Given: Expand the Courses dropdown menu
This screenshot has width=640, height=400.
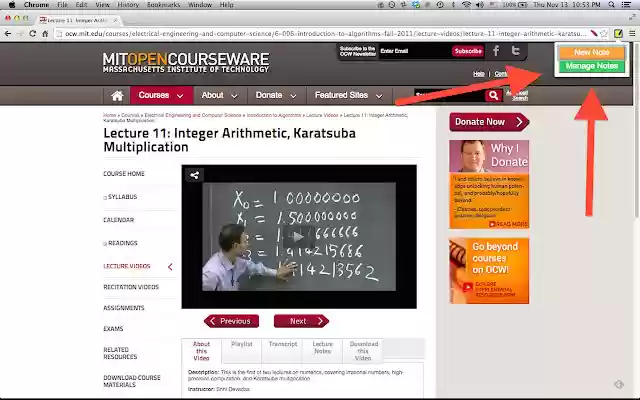Looking at the screenshot, I should [161, 96].
